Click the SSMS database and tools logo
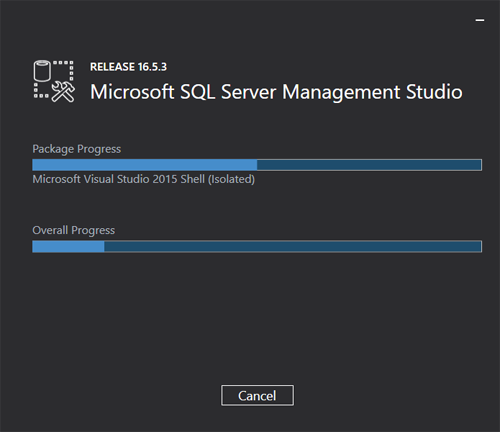The width and height of the screenshot is (500, 432). click(54, 81)
